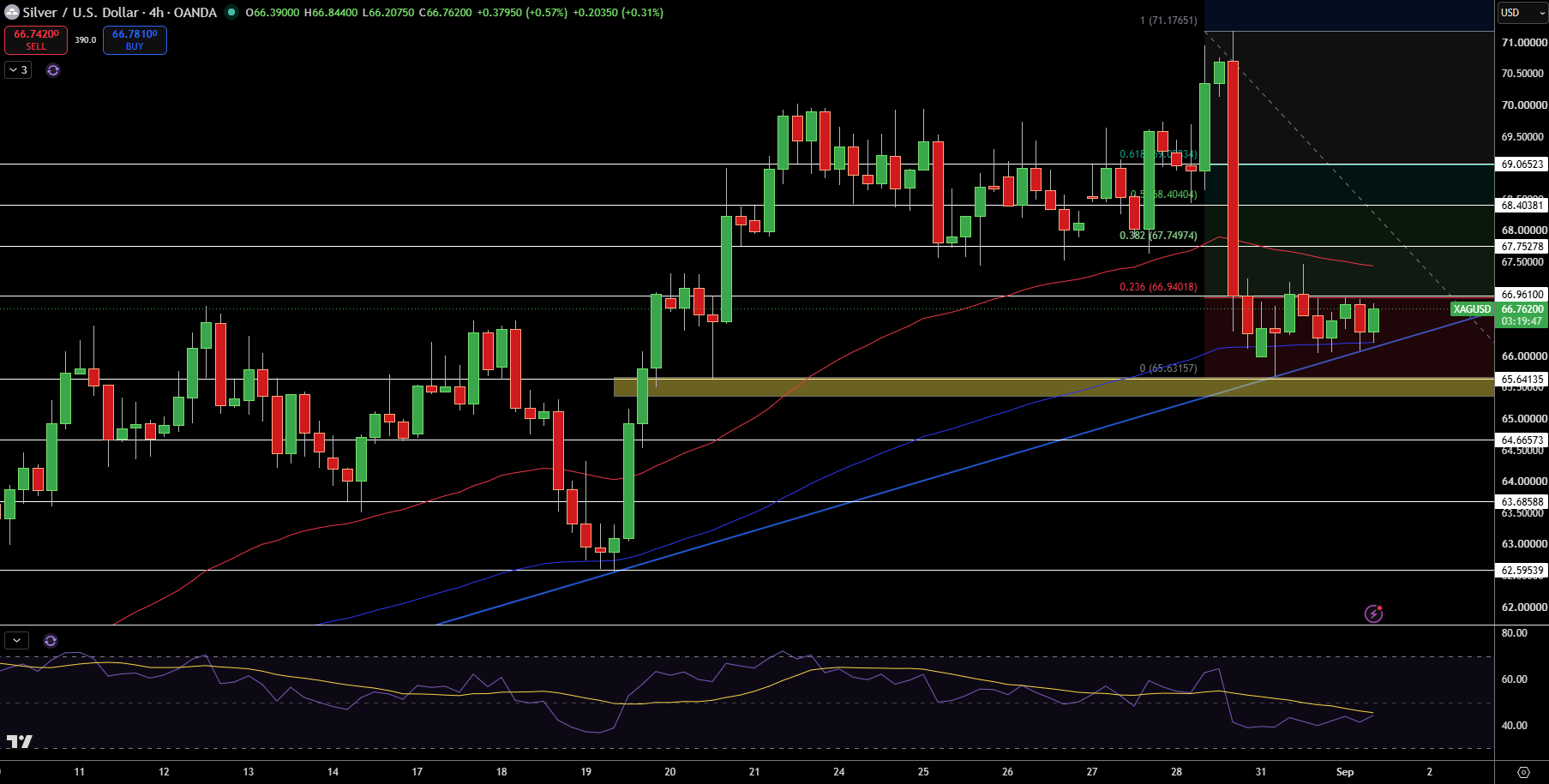Open symbol search via Silver / U.S. Dollar title

coord(119,13)
